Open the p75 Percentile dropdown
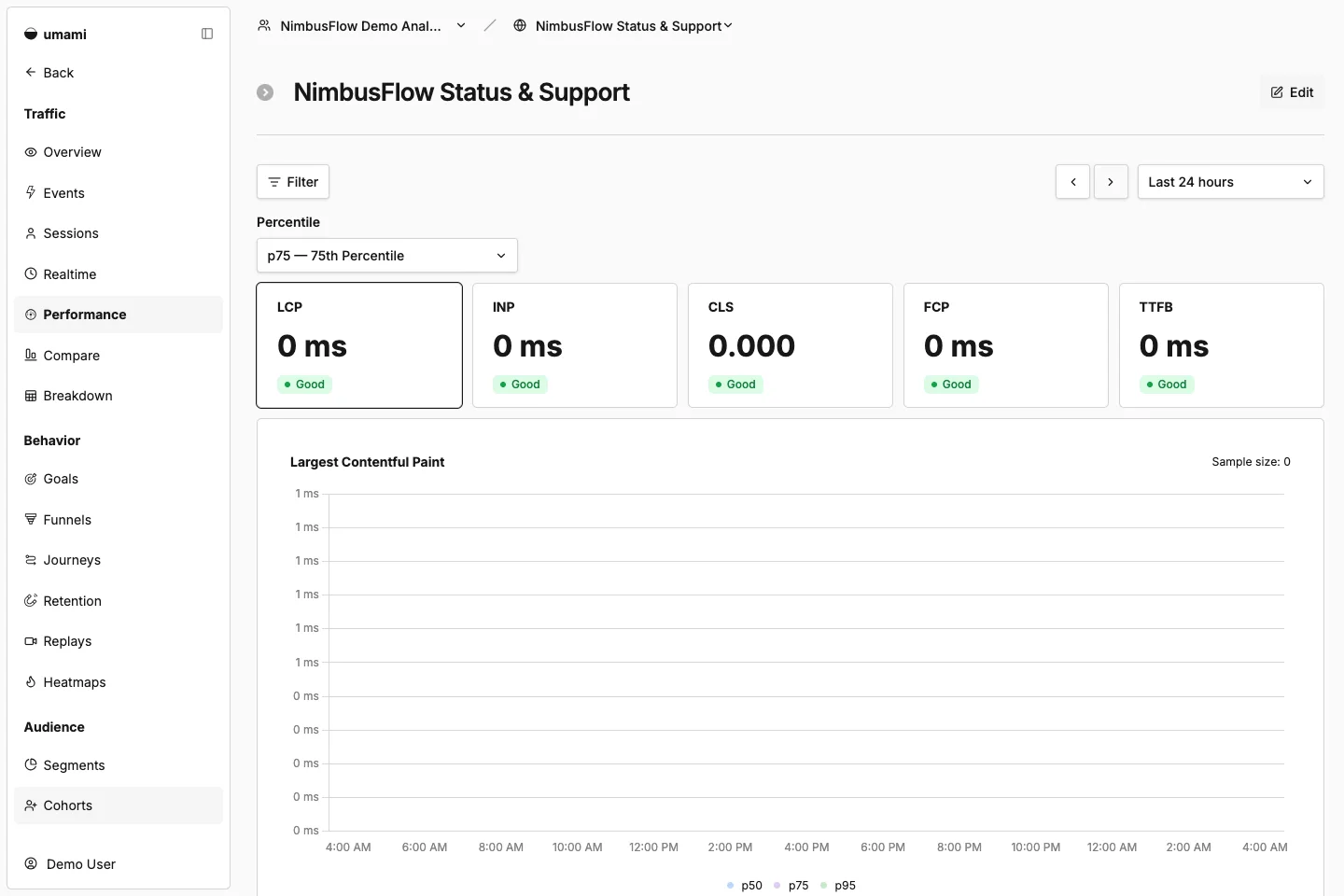 [387, 256]
